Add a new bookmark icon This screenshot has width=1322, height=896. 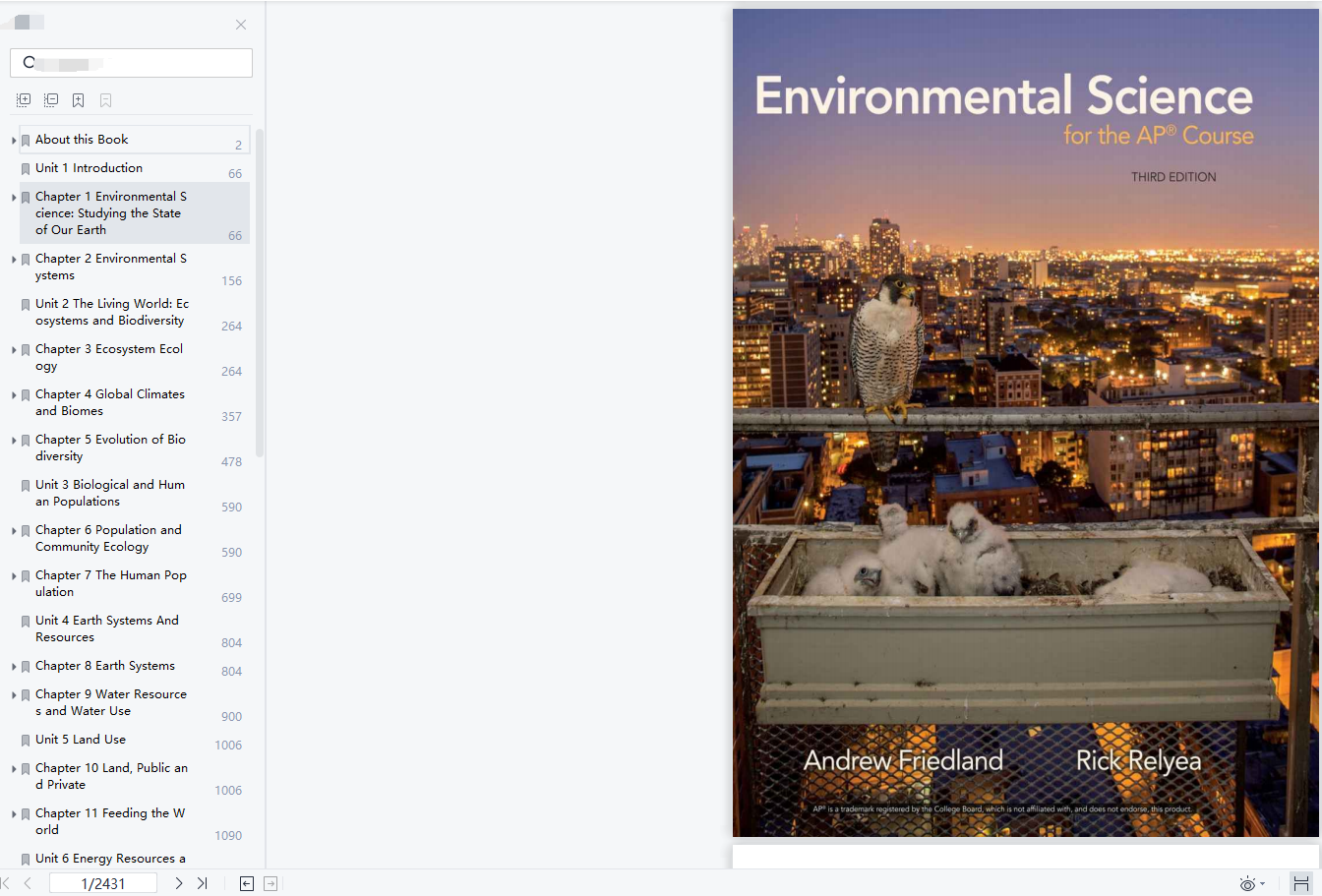79,100
